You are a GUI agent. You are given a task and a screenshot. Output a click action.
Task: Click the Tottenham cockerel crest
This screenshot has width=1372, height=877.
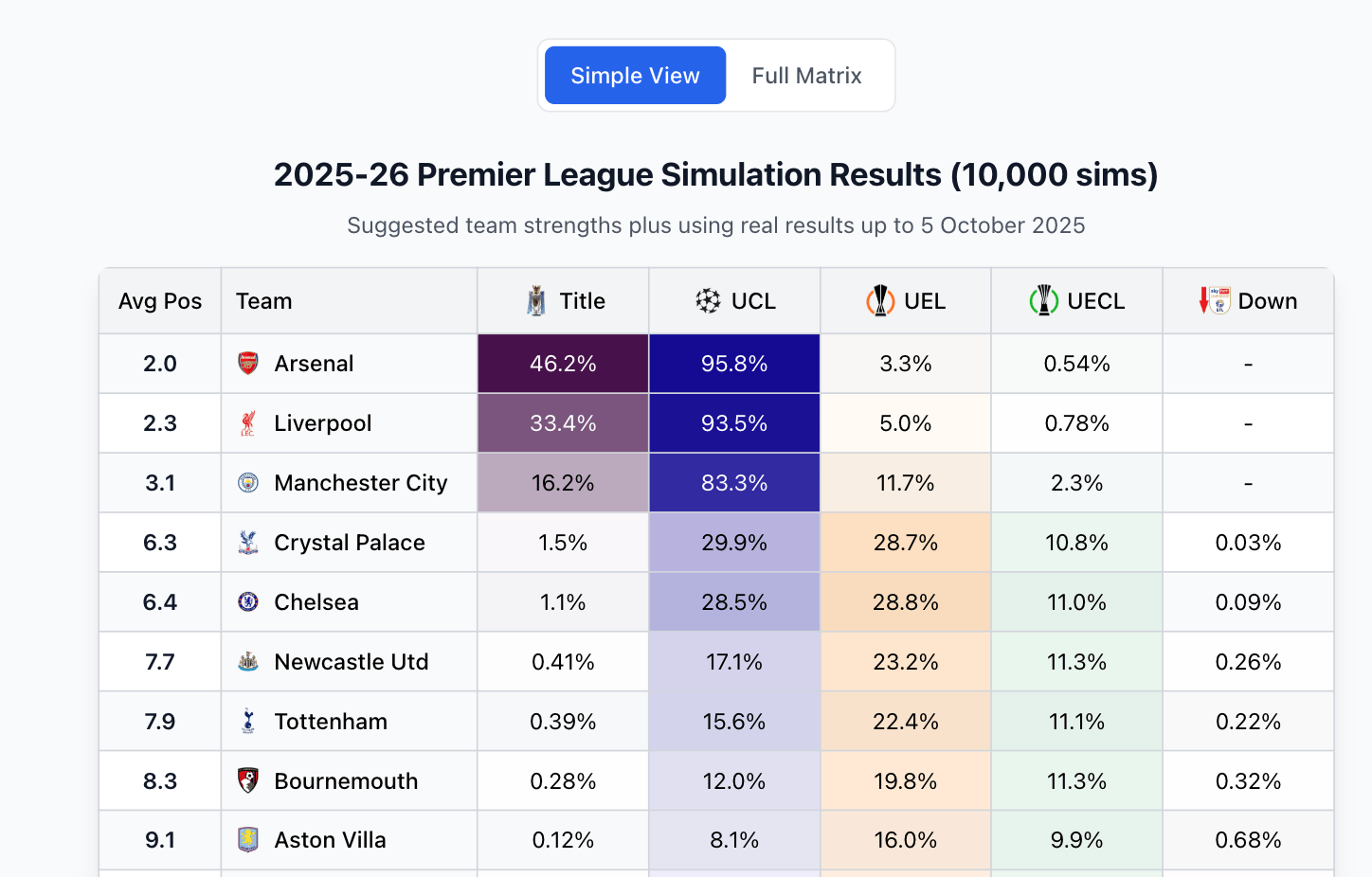(x=248, y=722)
